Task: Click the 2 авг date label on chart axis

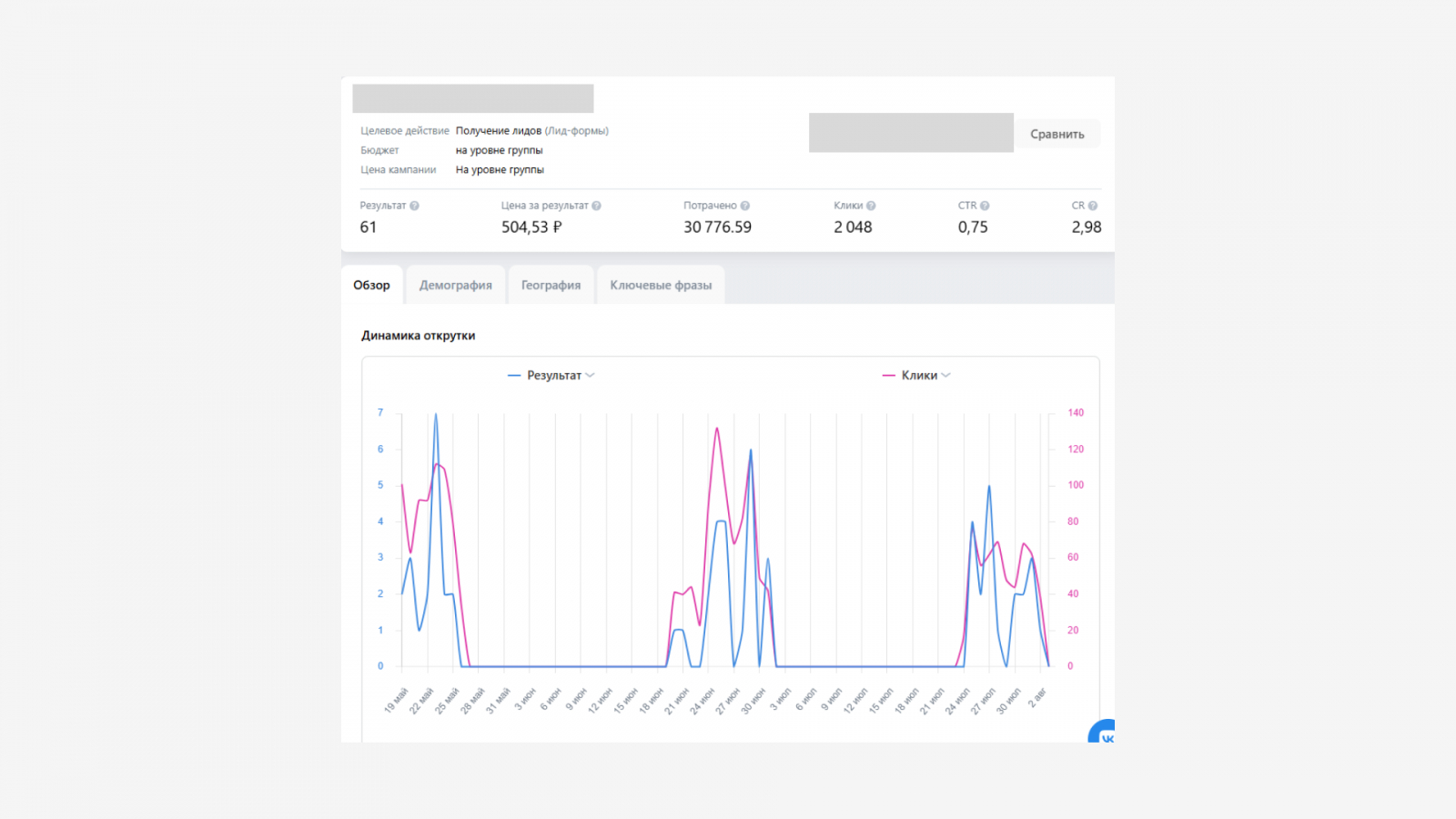Action: coord(1037,699)
